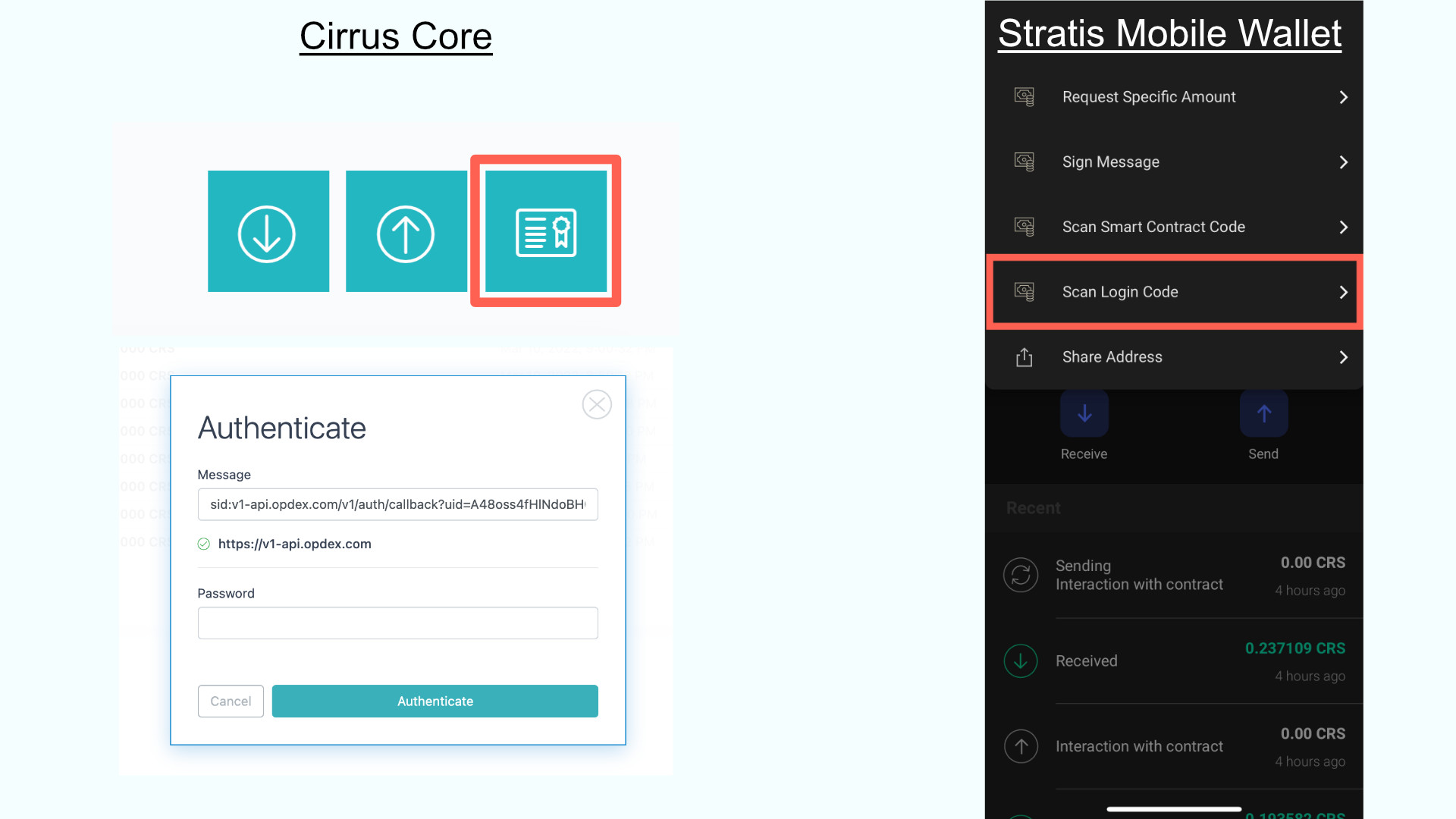Click the verified URL link https://v1-api.opdex.com
The image size is (1456, 819).
click(x=295, y=544)
